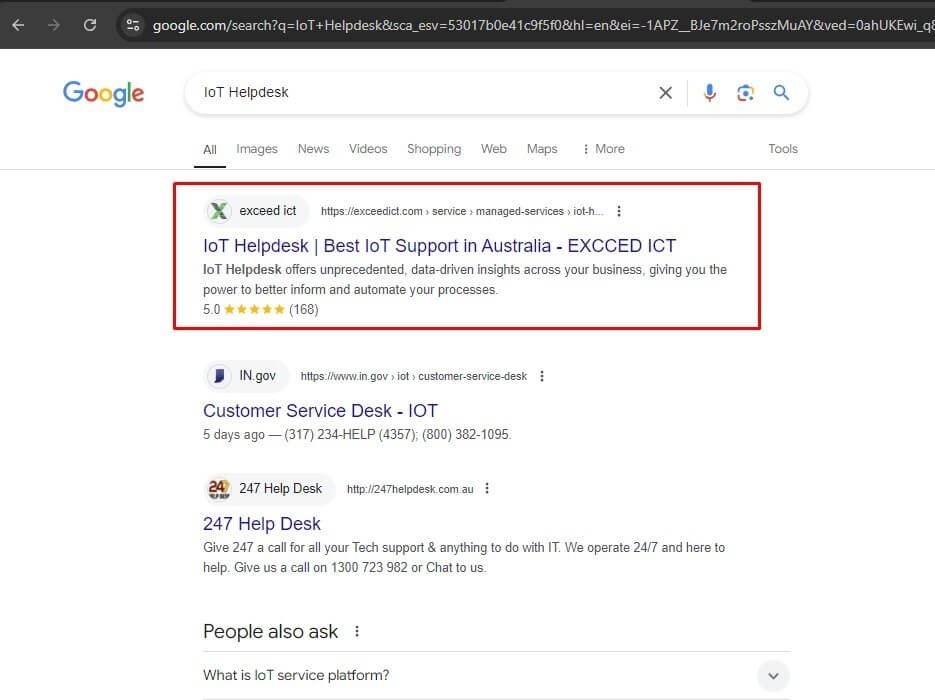
Task: Open more options for exceed ict result
Action: click(619, 211)
